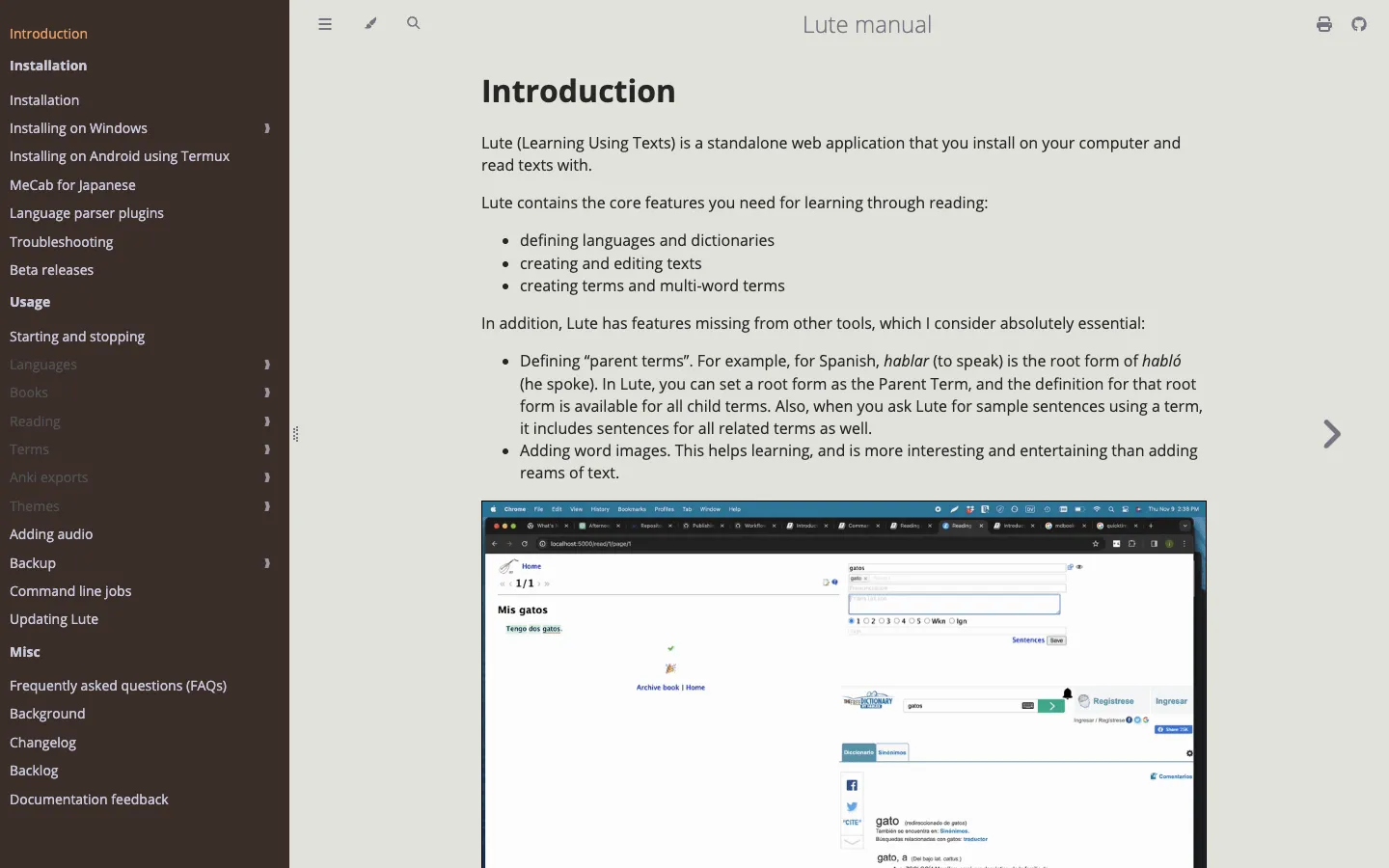Image resolution: width=1389 pixels, height=868 pixels.
Task: Open the theme picker paintbrush icon
Action: [370, 24]
